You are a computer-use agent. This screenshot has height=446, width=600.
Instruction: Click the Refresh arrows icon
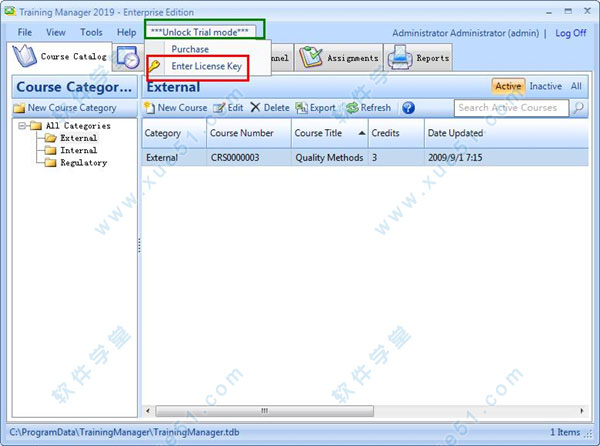click(x=352, y=108)
